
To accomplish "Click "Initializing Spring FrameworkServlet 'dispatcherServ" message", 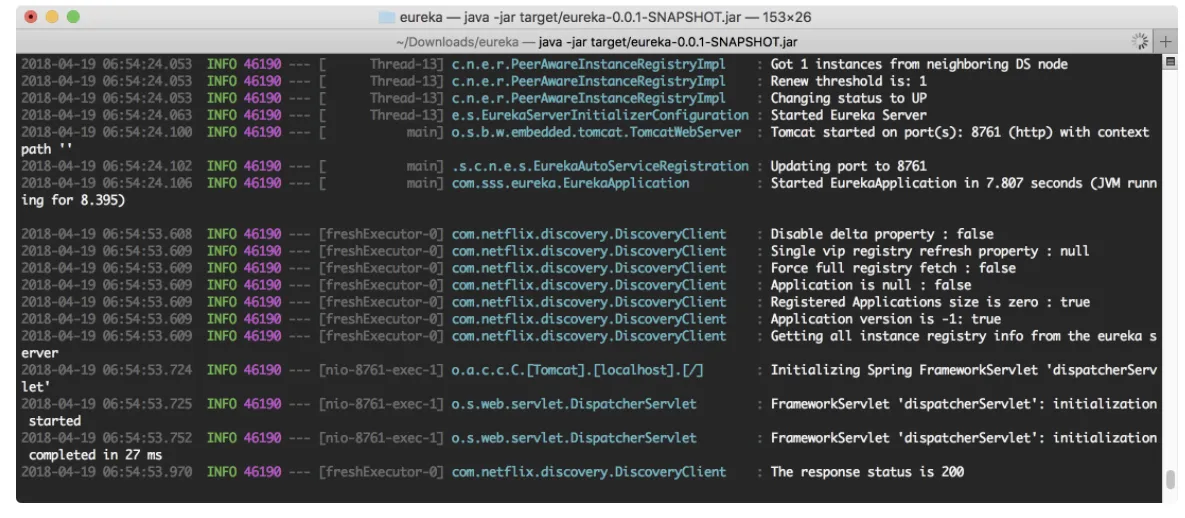I will [964, 370].
